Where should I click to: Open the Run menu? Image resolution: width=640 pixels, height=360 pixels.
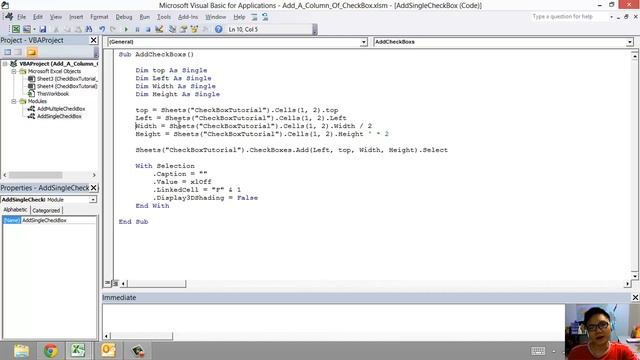[x=144, y=17]
